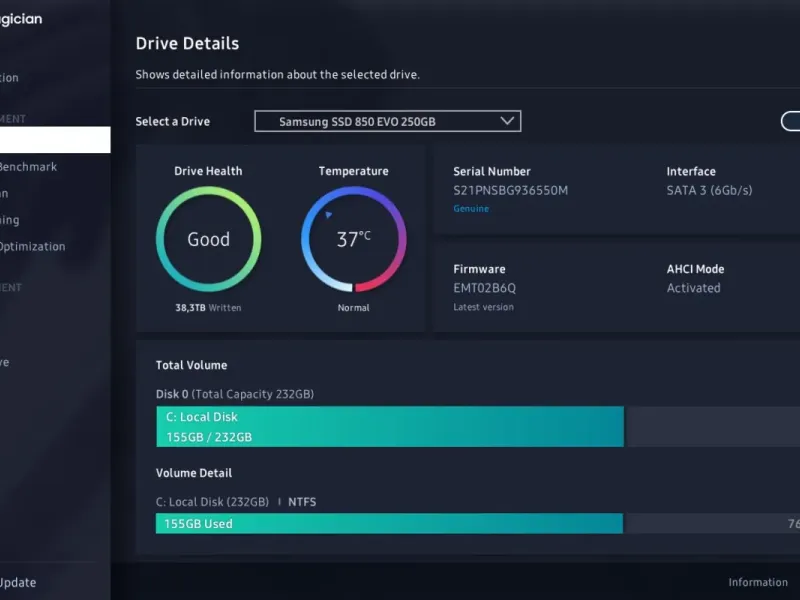Click the Drive Details page heading
800x600 pixels.
click(x=187, y=43)
